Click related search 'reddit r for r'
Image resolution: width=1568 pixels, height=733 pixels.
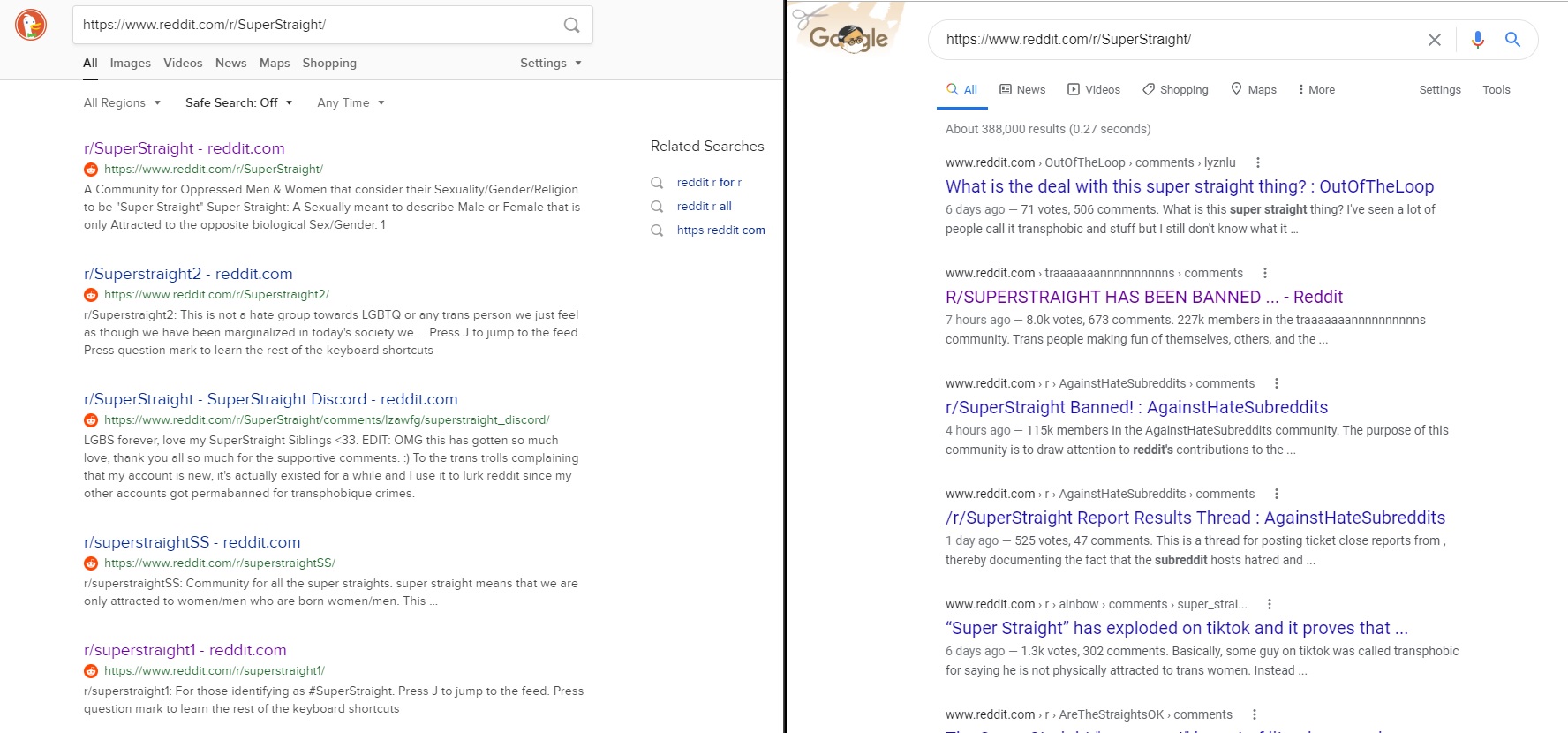pyautogui.click(x=709, y=183)
